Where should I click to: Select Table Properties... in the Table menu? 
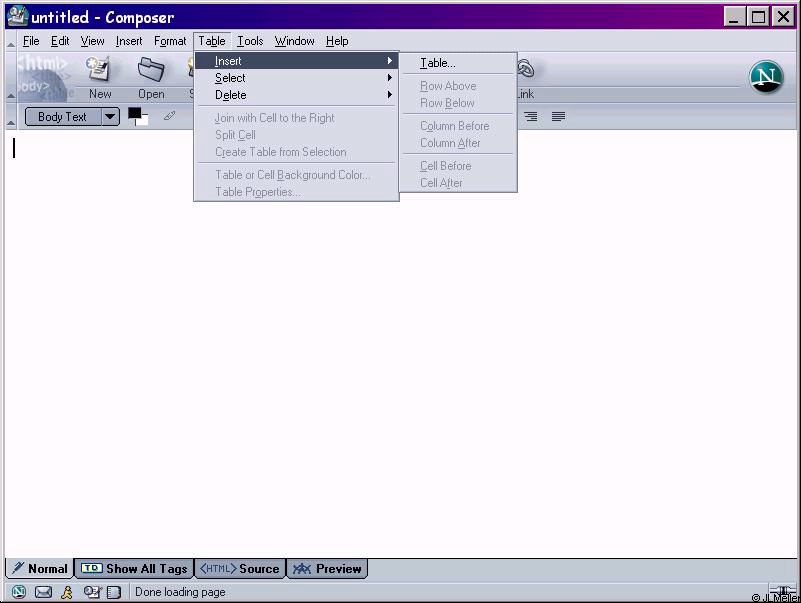296,192
